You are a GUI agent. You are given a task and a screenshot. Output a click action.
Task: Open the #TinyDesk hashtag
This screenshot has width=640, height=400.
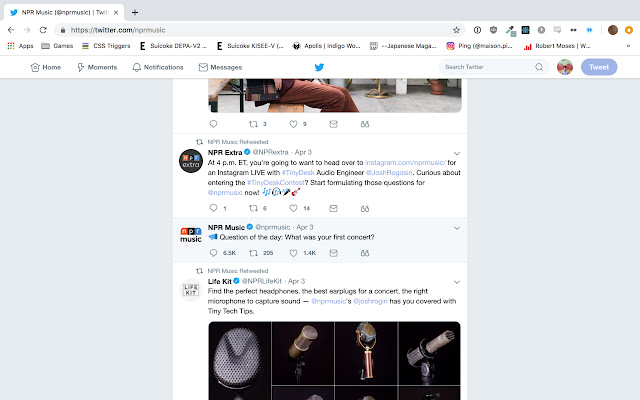[298, 173]
